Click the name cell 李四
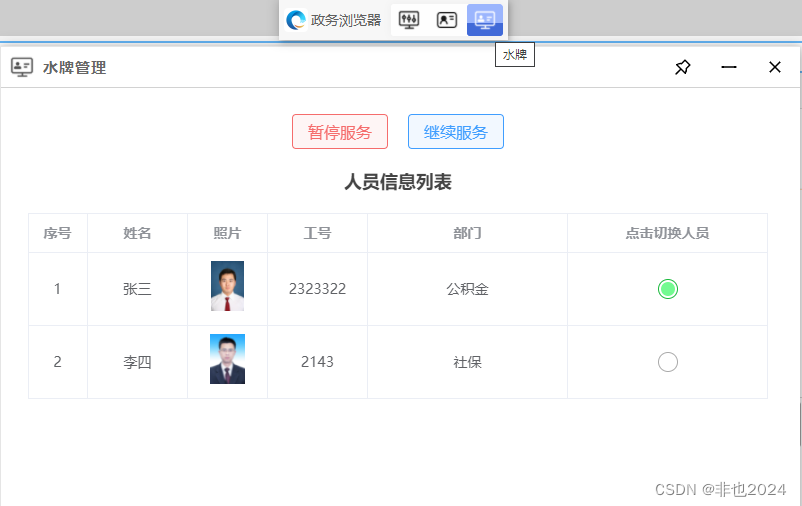Screen dimensions: 802x506 [x=137, y=362]
